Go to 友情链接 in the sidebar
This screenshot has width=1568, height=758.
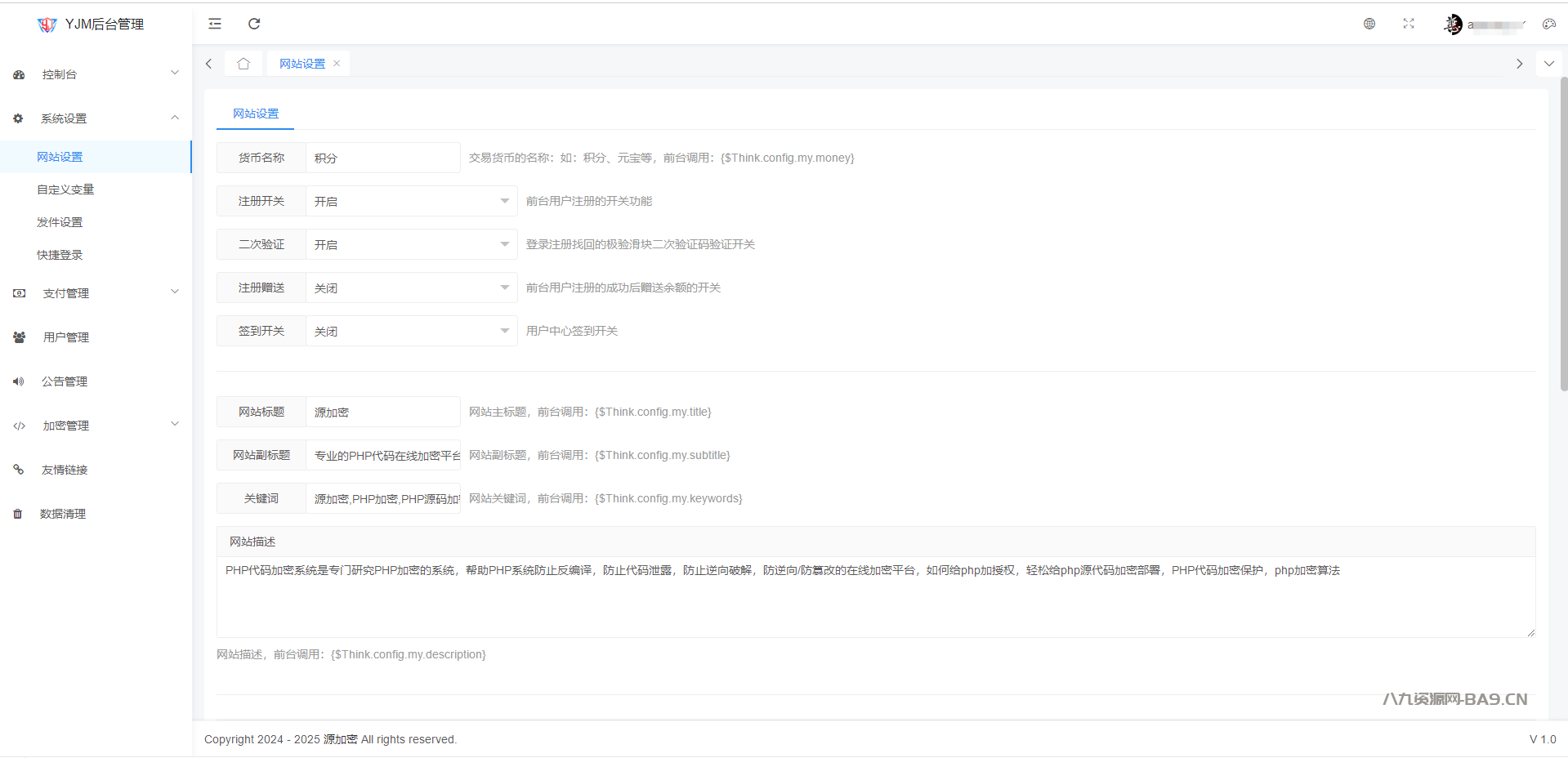[x=65, y=470]
